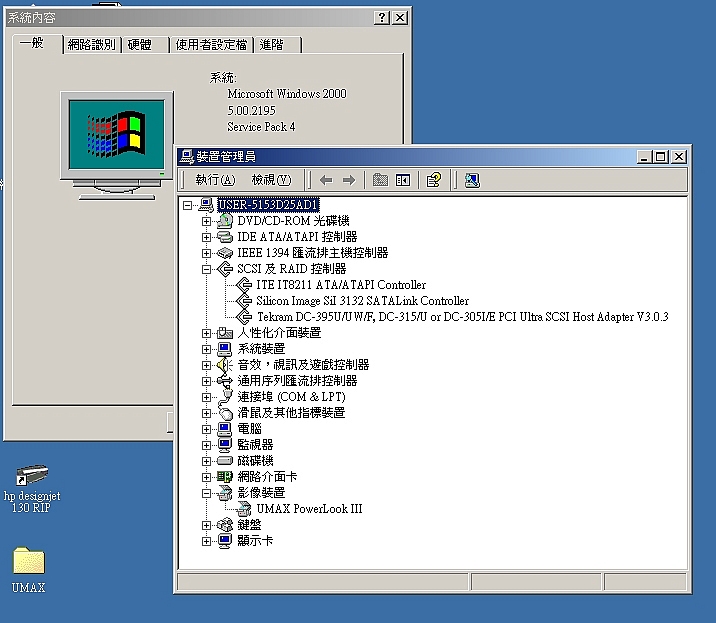Select the 音效，視訊及遊戲控制器 speaker icon
This screenshot has width=716, height=623.
pyautogui.click(x=224, y=365)
